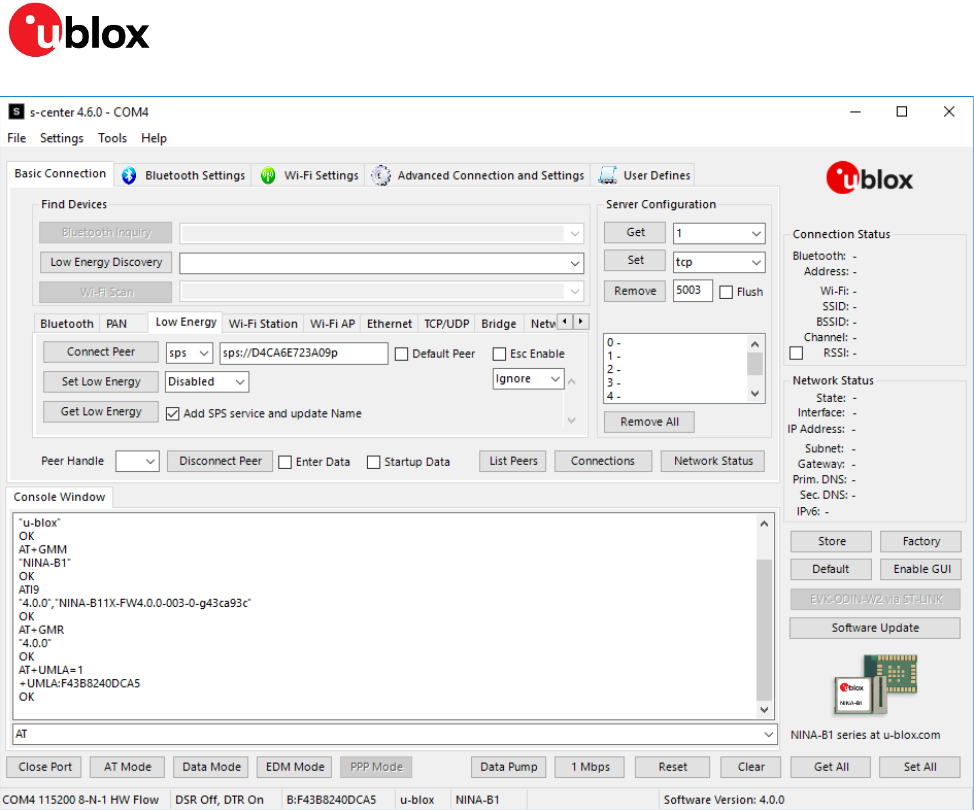The height and width of the screenshot is (810, 974).
Task: Select the Bridge tab
Action: tap(499, 324)
